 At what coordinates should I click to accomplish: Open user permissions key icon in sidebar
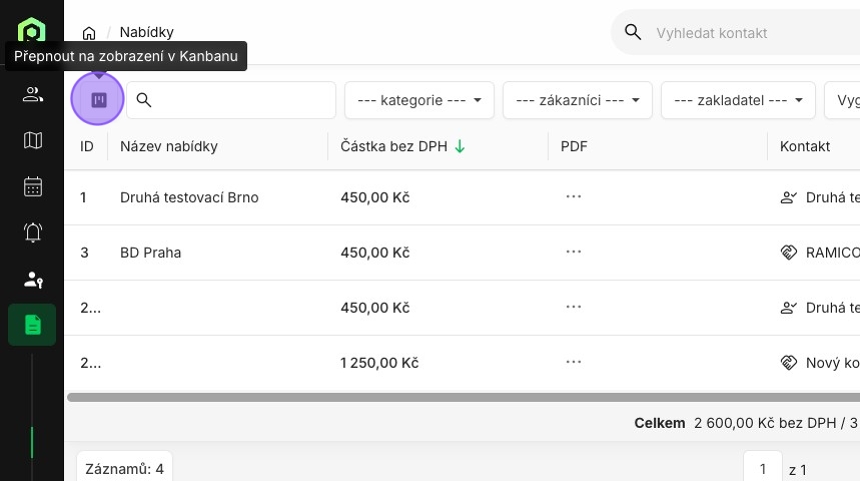click(x=32, y=280)
